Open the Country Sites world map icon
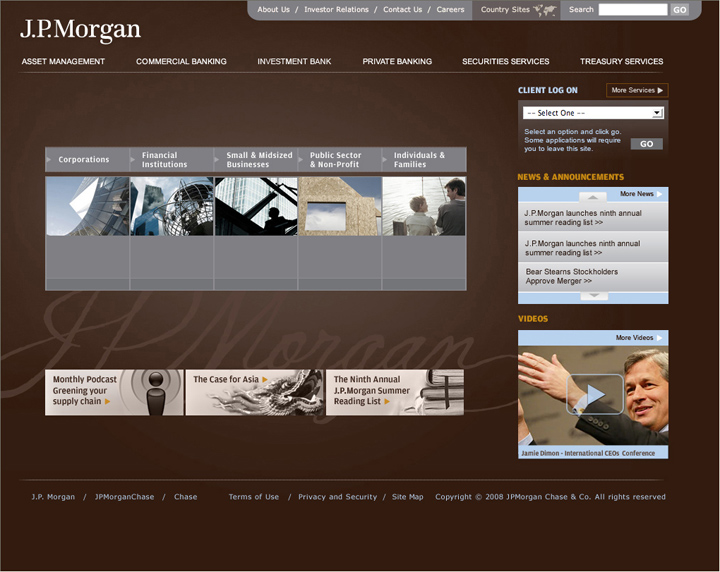 (x=545, y=10)
